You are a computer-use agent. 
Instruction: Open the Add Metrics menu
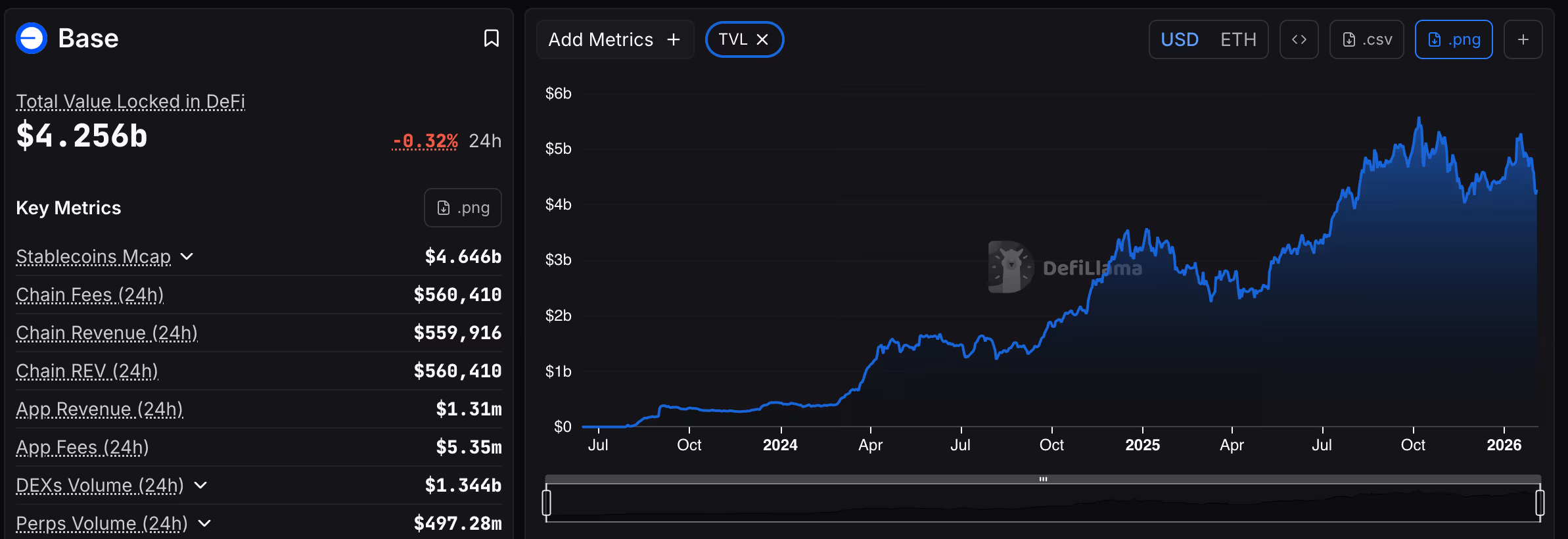point(614,39)
